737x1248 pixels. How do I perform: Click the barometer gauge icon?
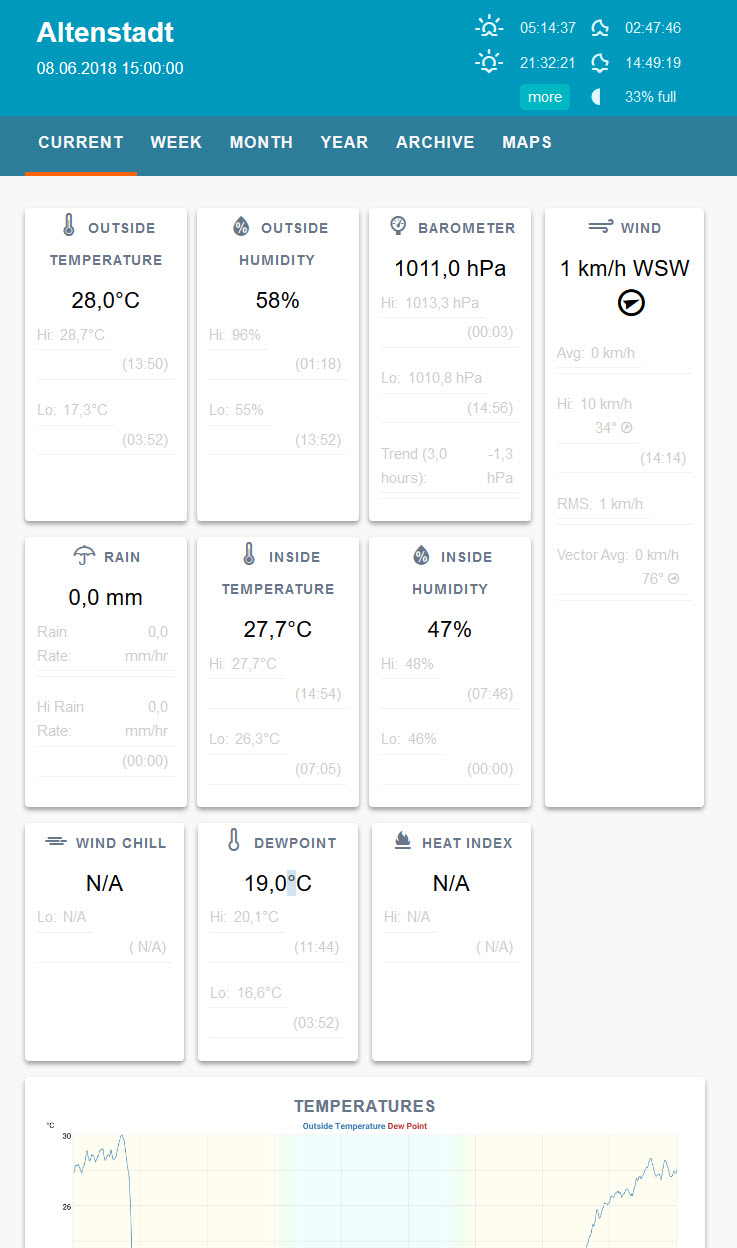398,226
